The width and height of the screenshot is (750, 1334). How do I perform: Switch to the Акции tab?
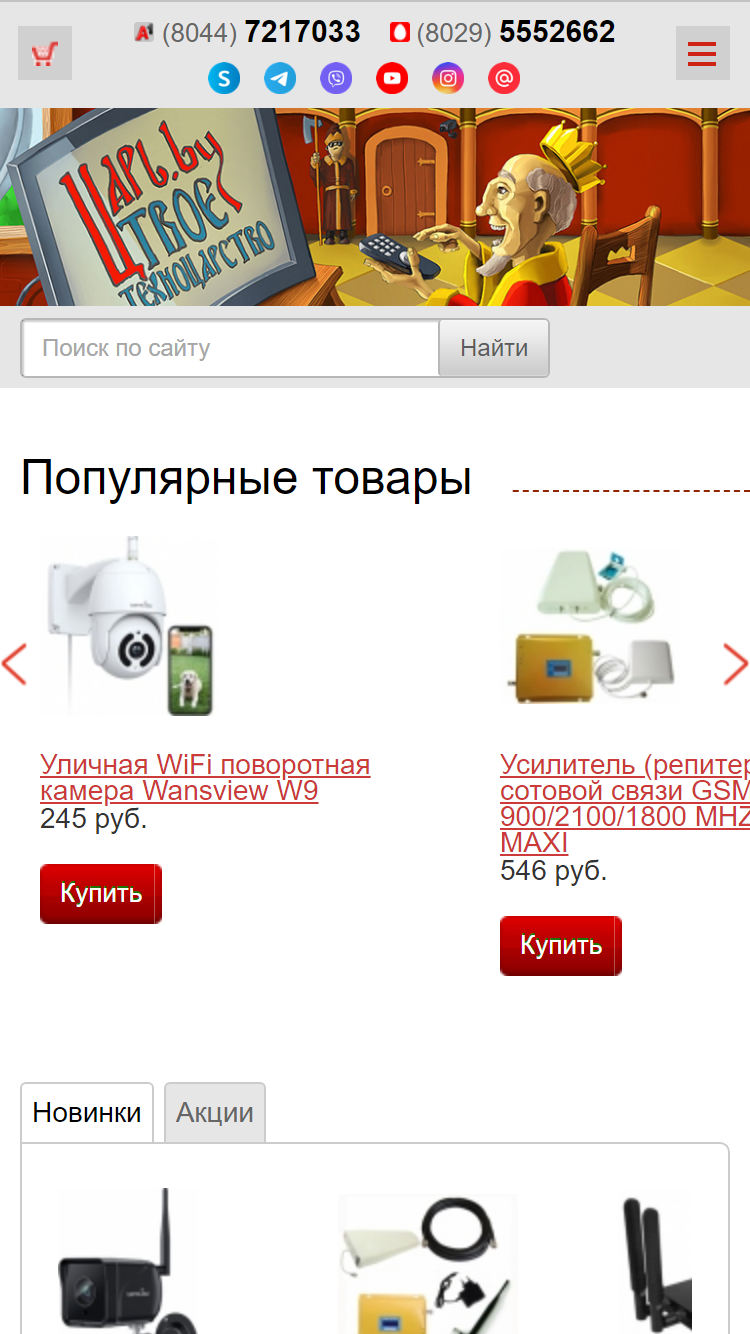click(215, 1112)
